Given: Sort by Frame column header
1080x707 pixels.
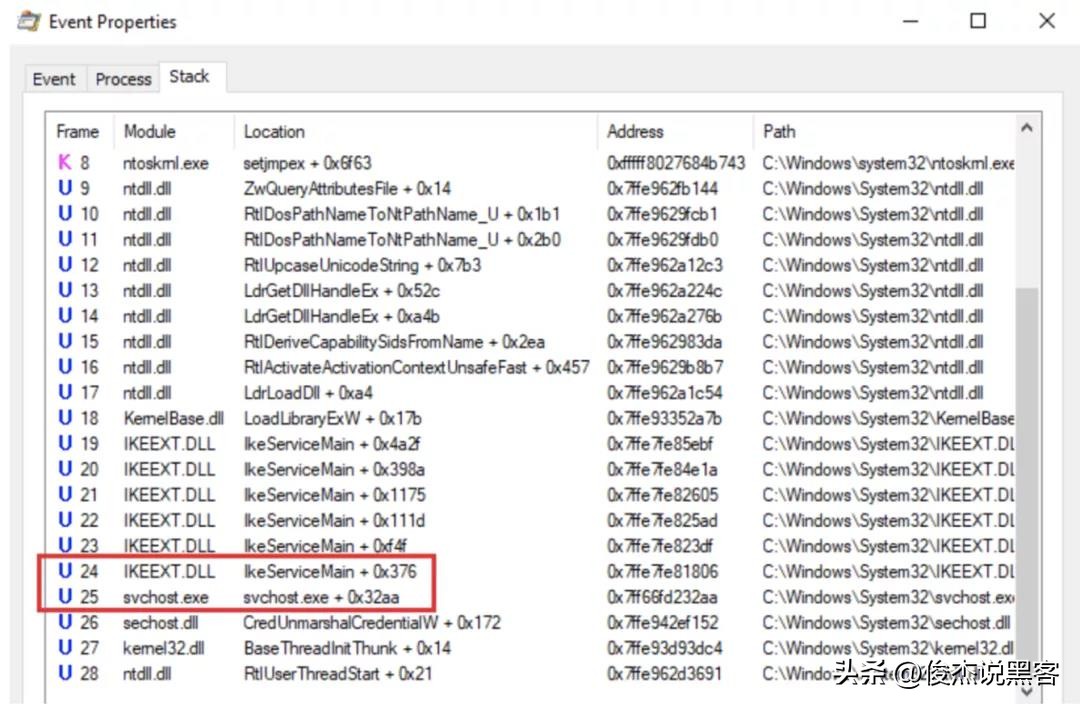Looking at the screenshot, I should click(x=78, y=132).
